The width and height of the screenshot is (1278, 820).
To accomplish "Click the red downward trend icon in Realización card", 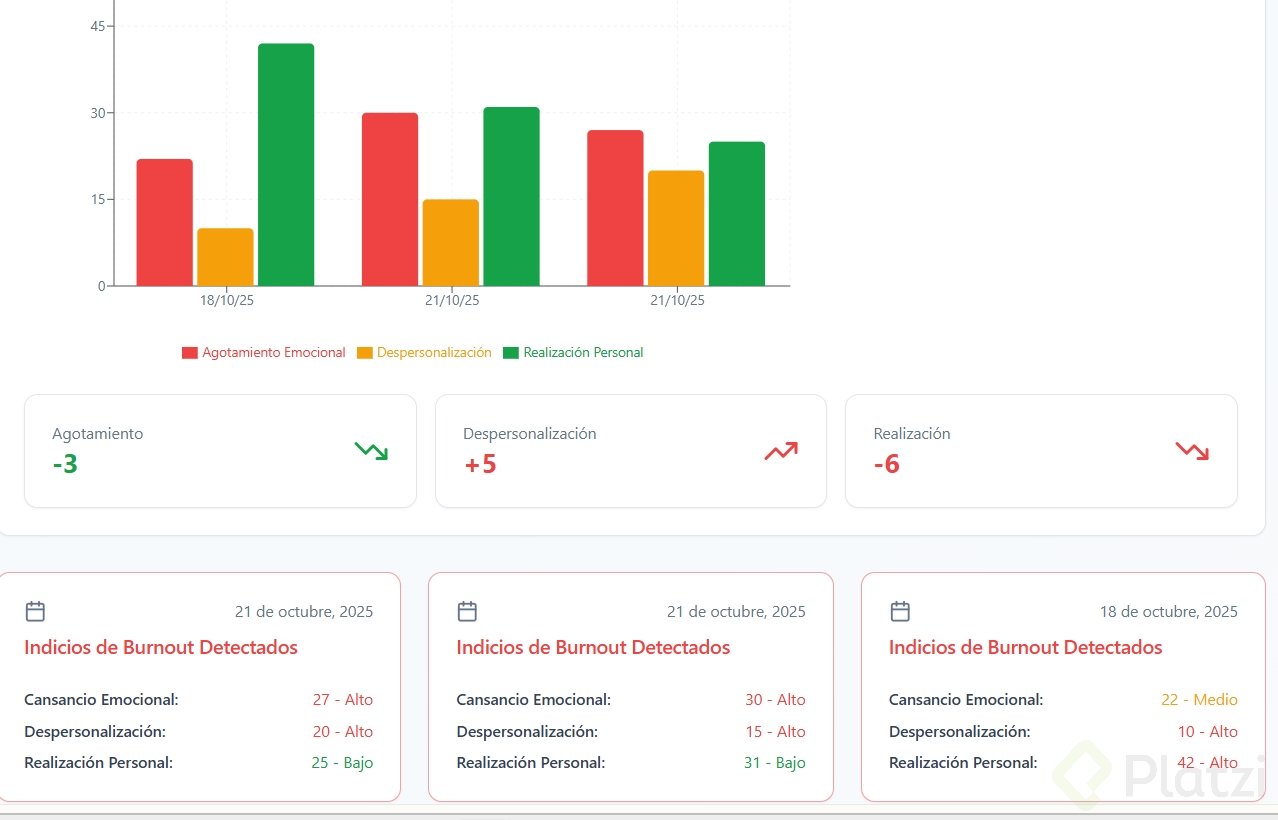I will click(x=1192, y=451).
